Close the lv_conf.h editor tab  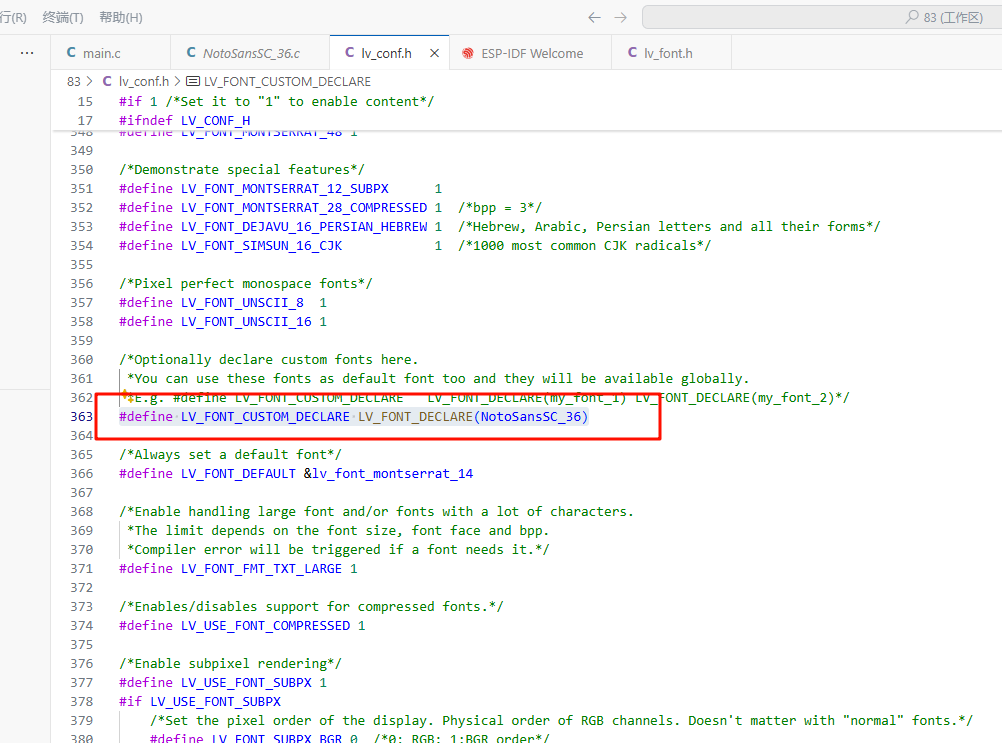(434, 53)
